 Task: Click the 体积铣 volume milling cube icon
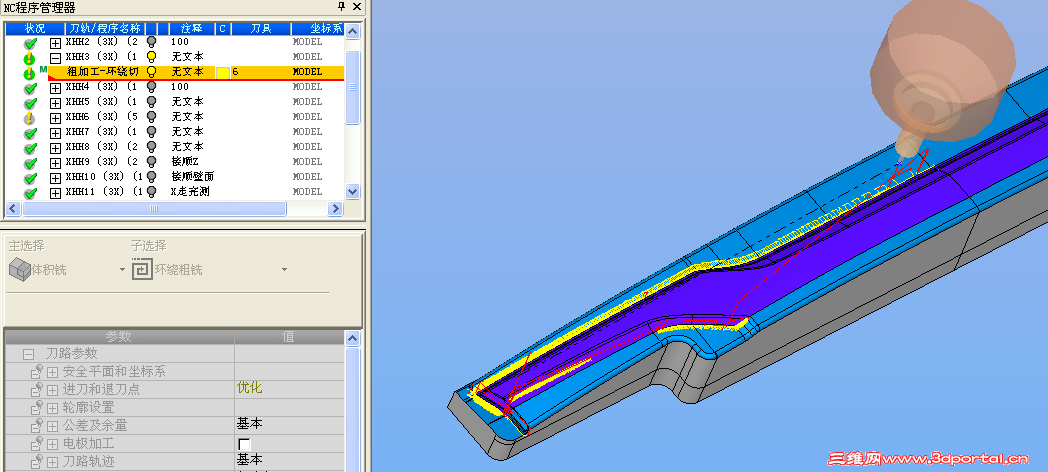pyautogui.click(x=19, y=269)
